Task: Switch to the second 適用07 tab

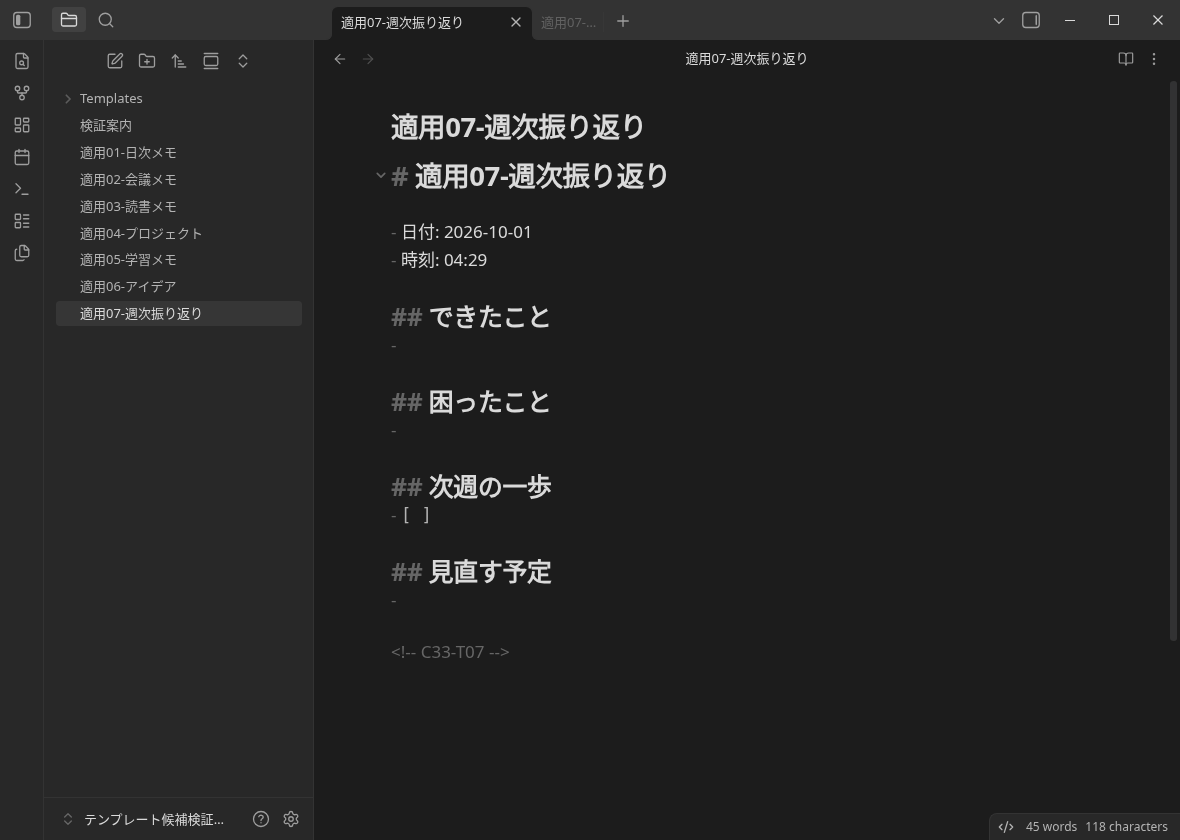Action: pyautogui.click(x=568, y=23)
